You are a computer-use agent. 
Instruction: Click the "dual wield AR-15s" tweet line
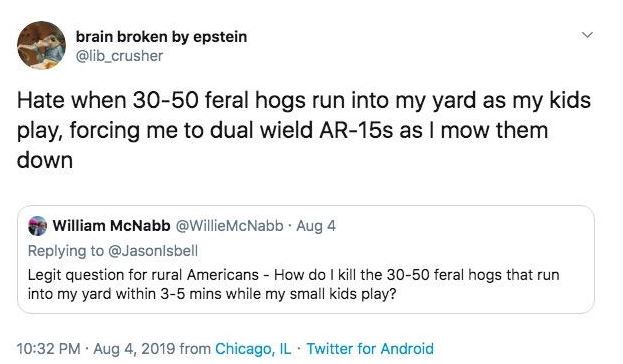point(282,130)
